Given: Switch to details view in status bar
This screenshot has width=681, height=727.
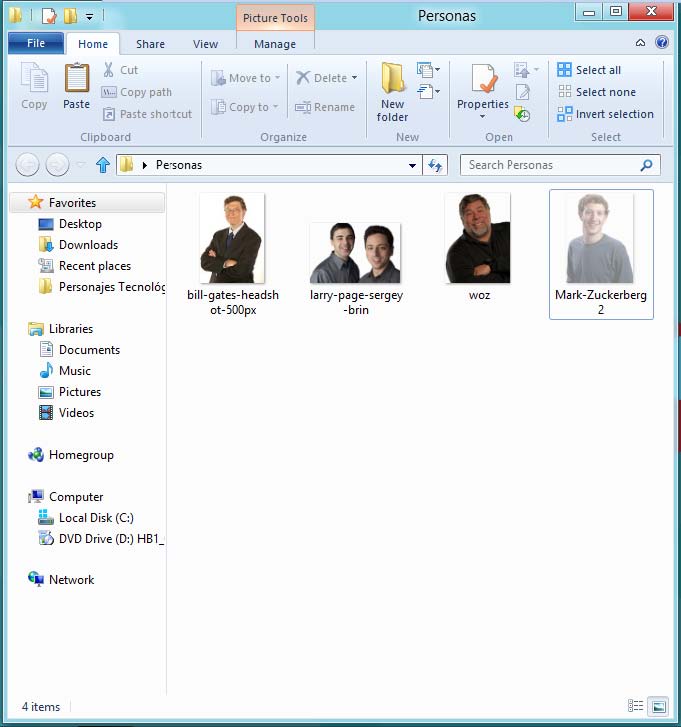Looking at the screenshot, I should tap(635, 706).
